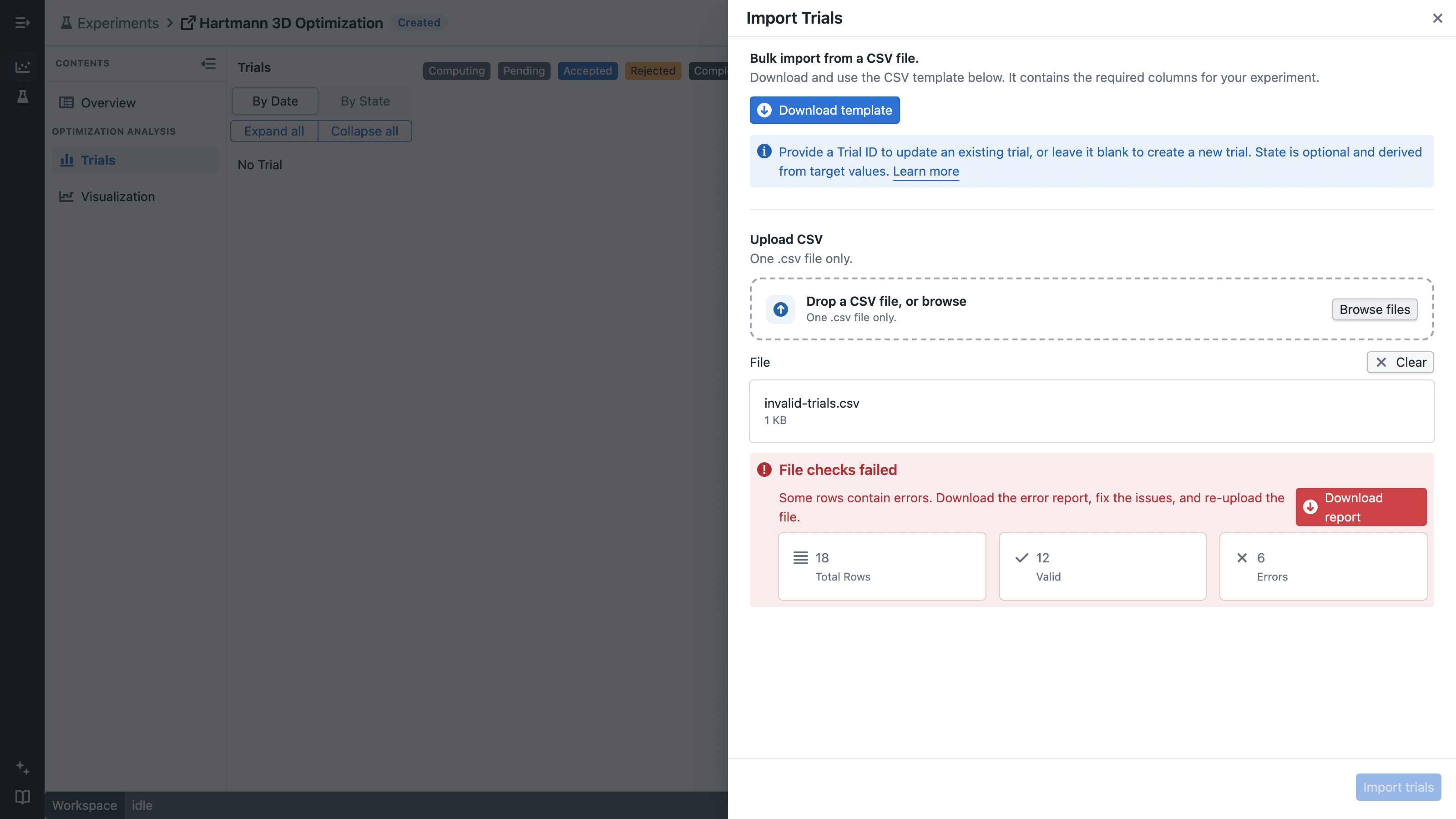Click the error exclamation icon by File checks failed
The width and height of the screenshot is (1456, 819).
(x=764, y=470)
